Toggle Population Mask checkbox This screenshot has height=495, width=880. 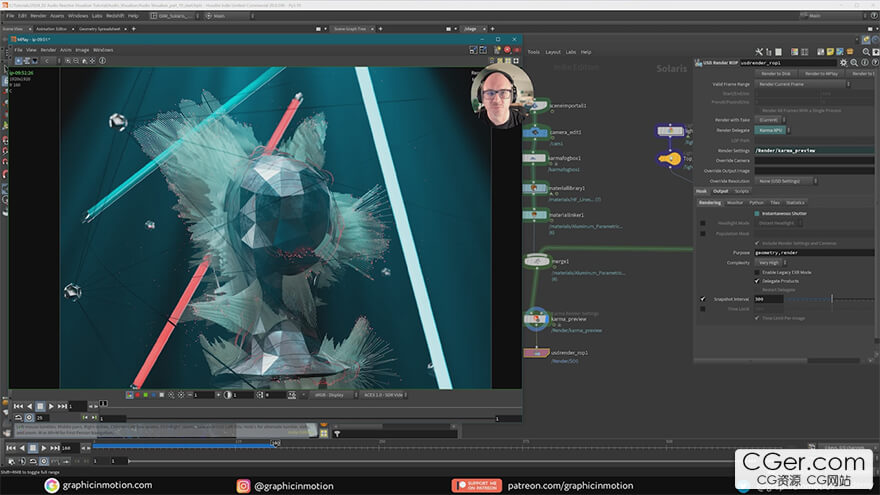click(703, 233)
